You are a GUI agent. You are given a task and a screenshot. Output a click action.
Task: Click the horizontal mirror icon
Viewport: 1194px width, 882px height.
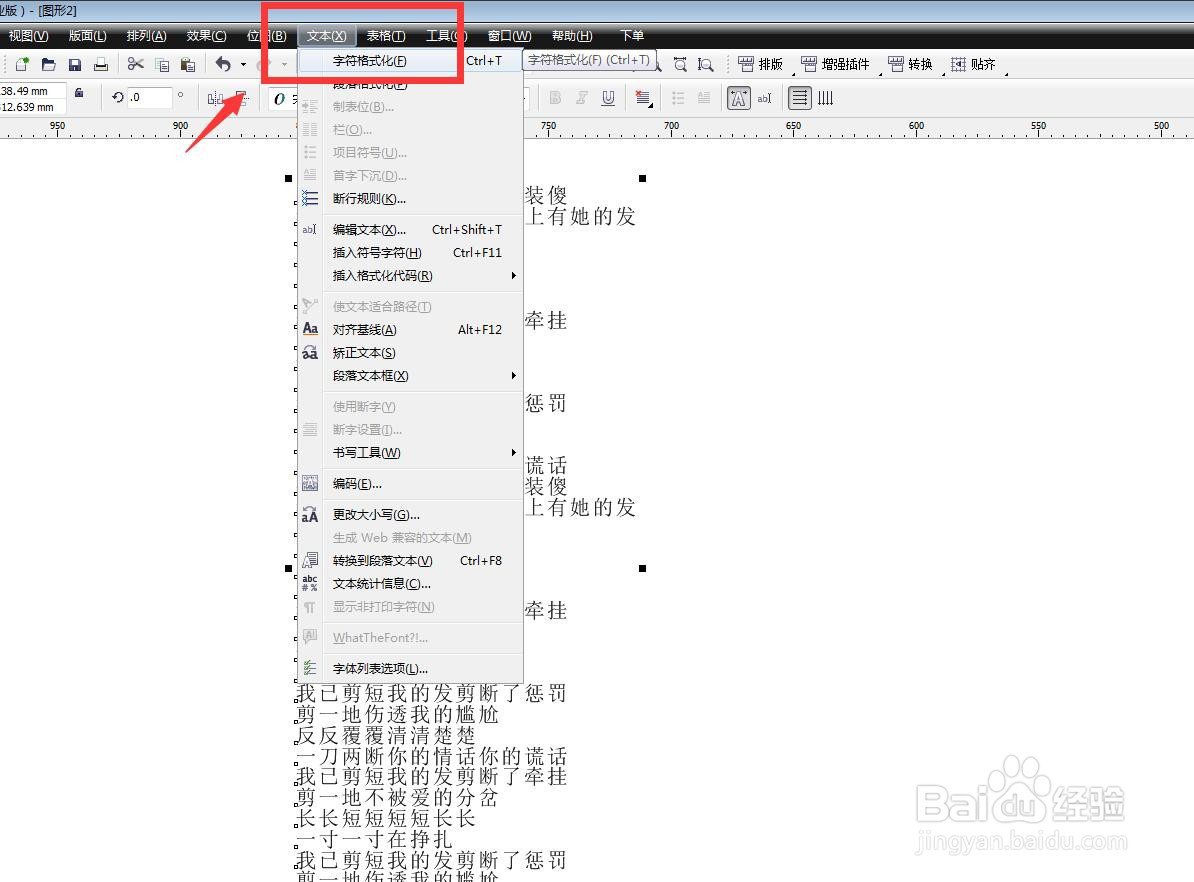tap(215, 97)
